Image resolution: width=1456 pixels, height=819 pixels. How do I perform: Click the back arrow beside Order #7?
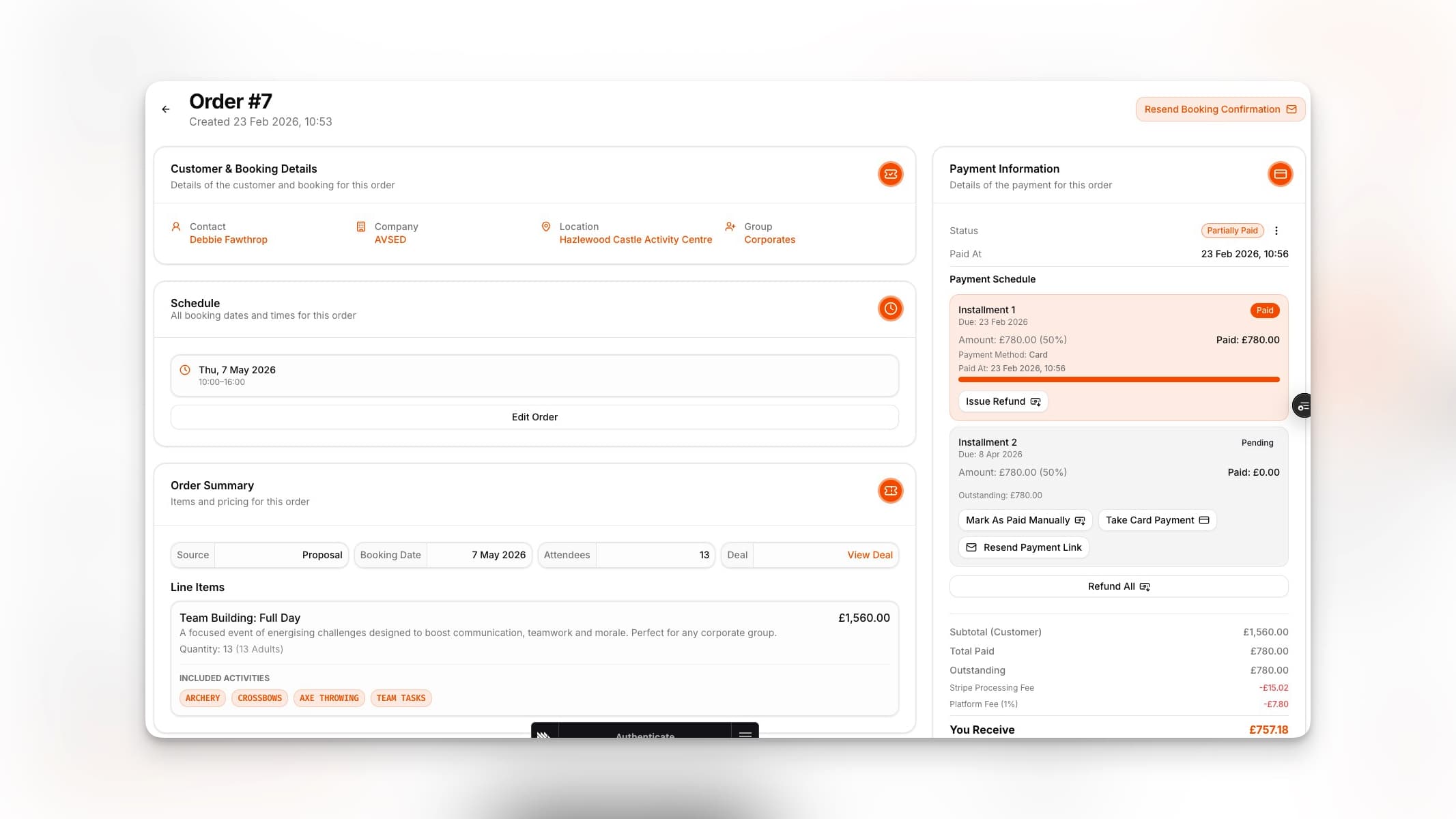165,109
